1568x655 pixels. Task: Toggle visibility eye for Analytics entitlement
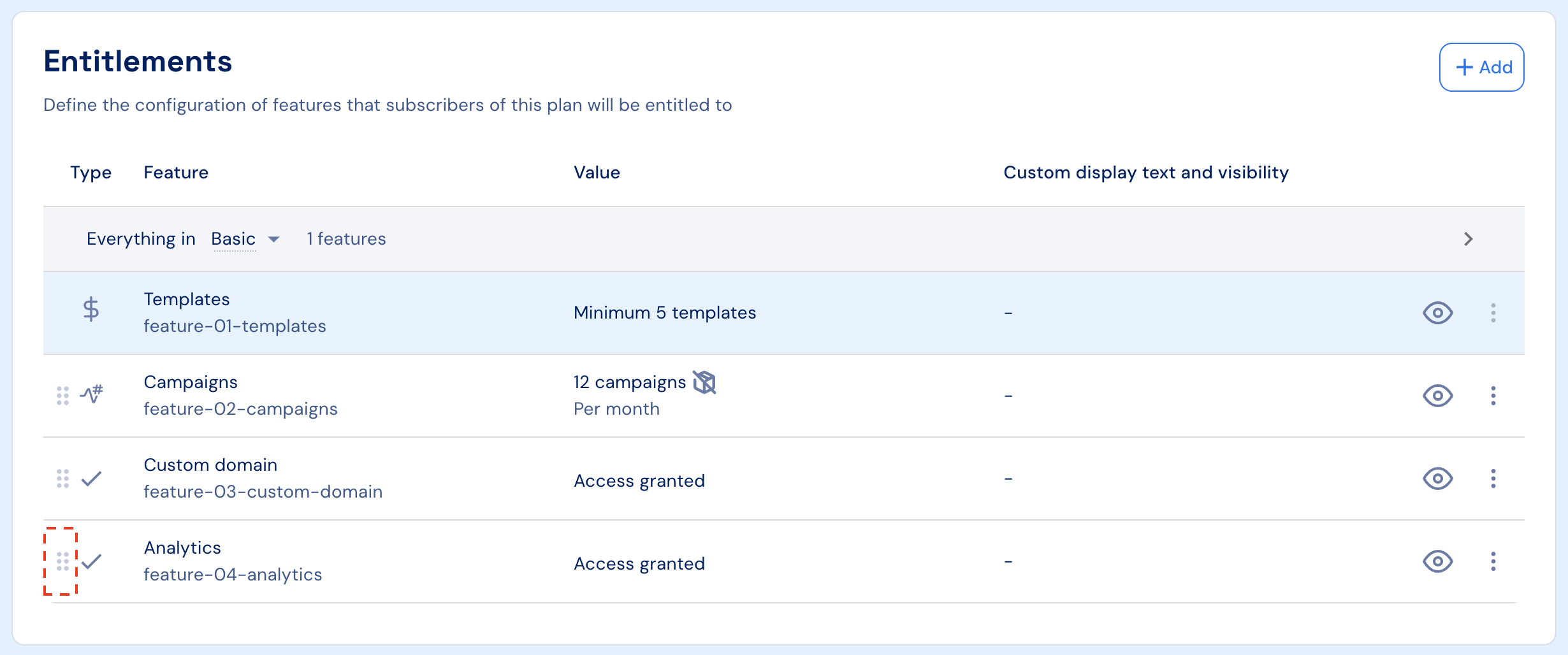point(1438,561)
